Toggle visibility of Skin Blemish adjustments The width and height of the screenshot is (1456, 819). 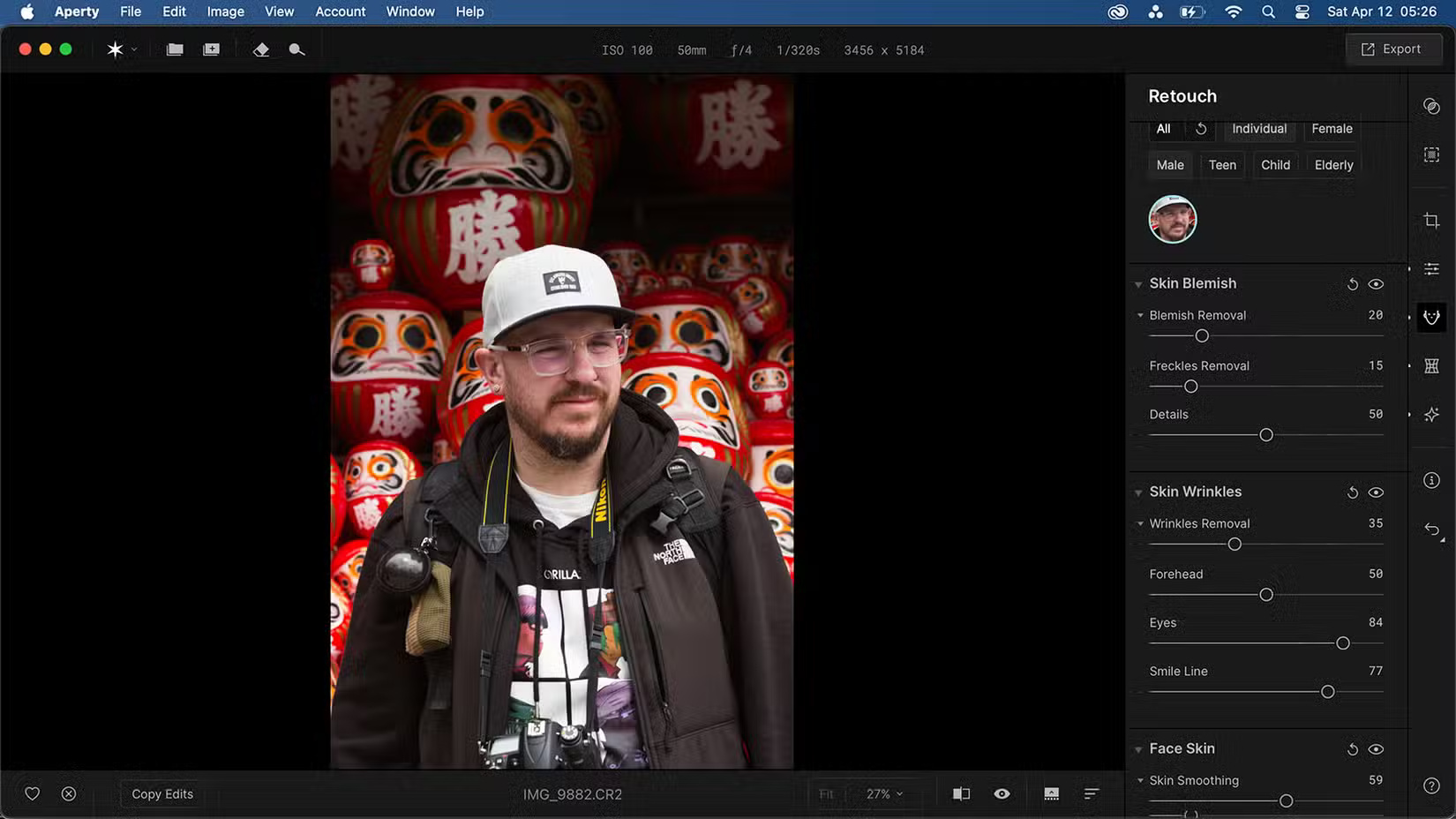(1376, 284)
